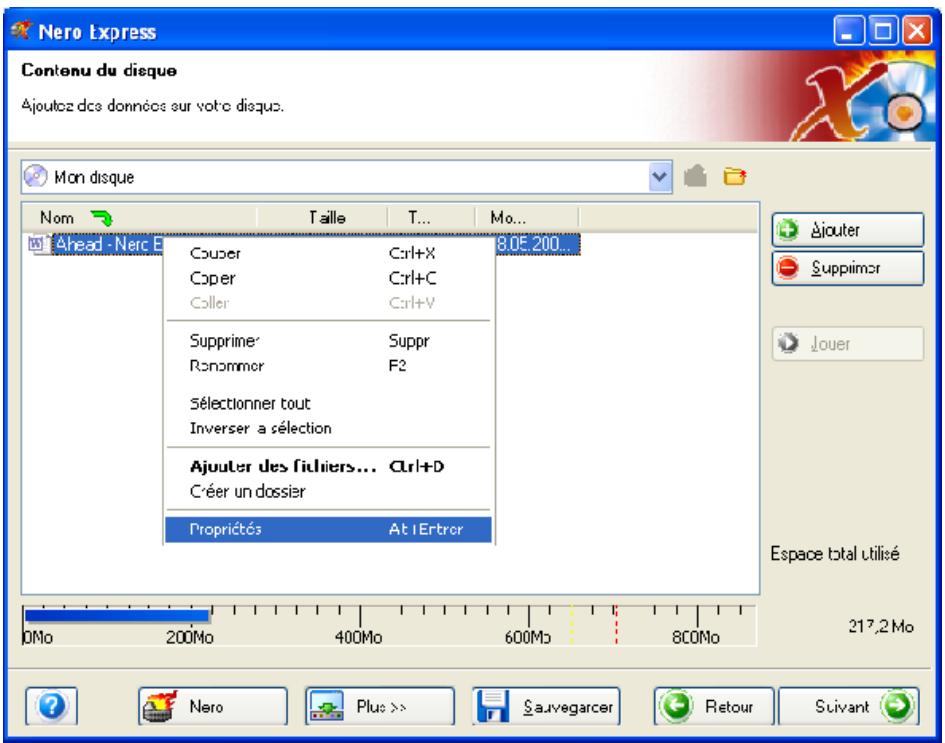
Task: Close the Nero Express window
Action: point(917,31)
